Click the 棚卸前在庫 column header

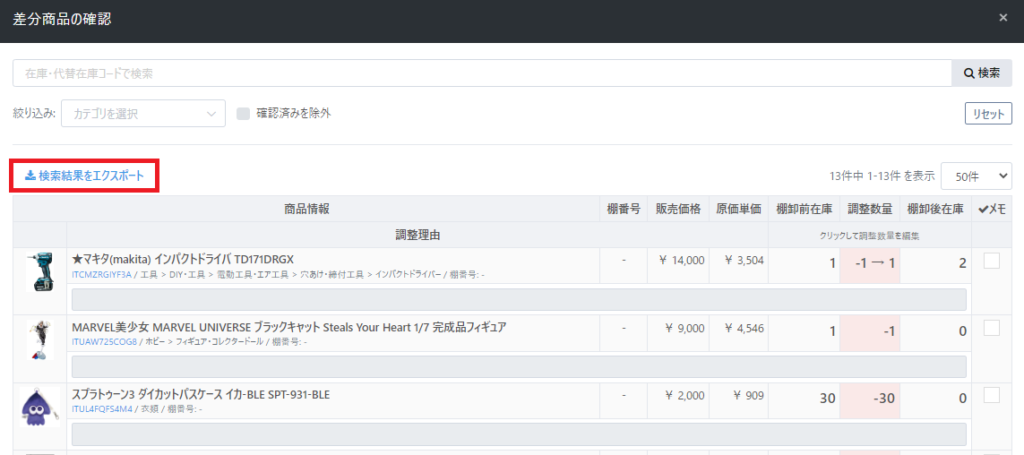(804, 209)
